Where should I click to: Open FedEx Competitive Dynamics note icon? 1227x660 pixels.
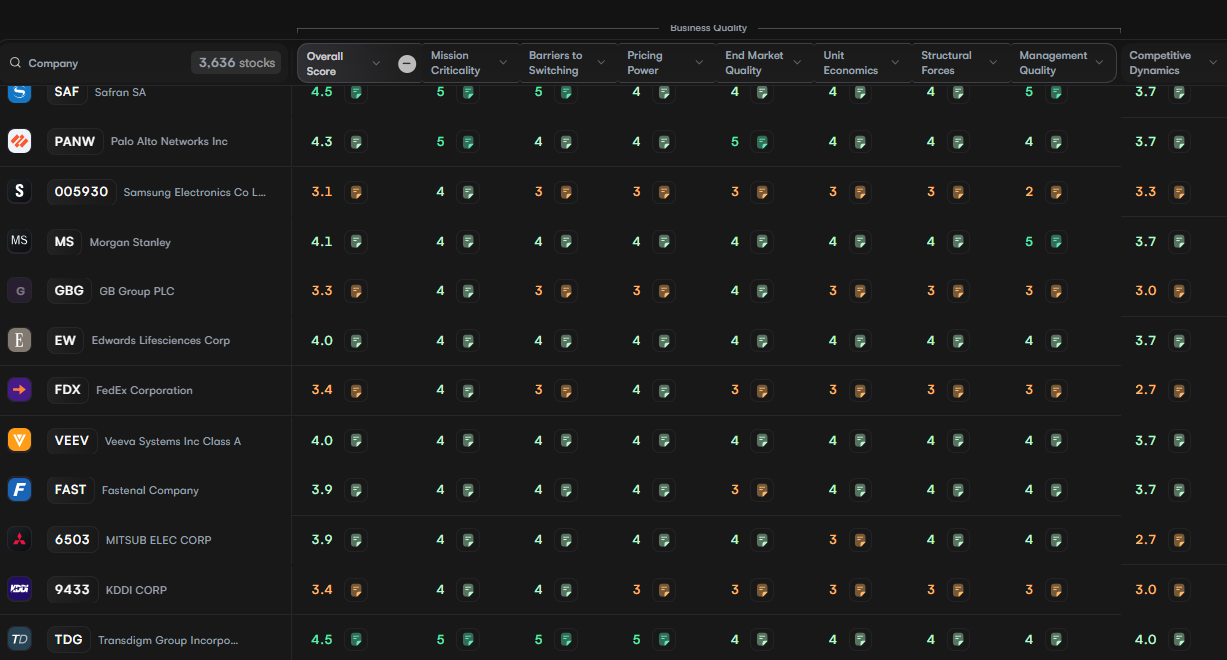(x=1179, y=390)
